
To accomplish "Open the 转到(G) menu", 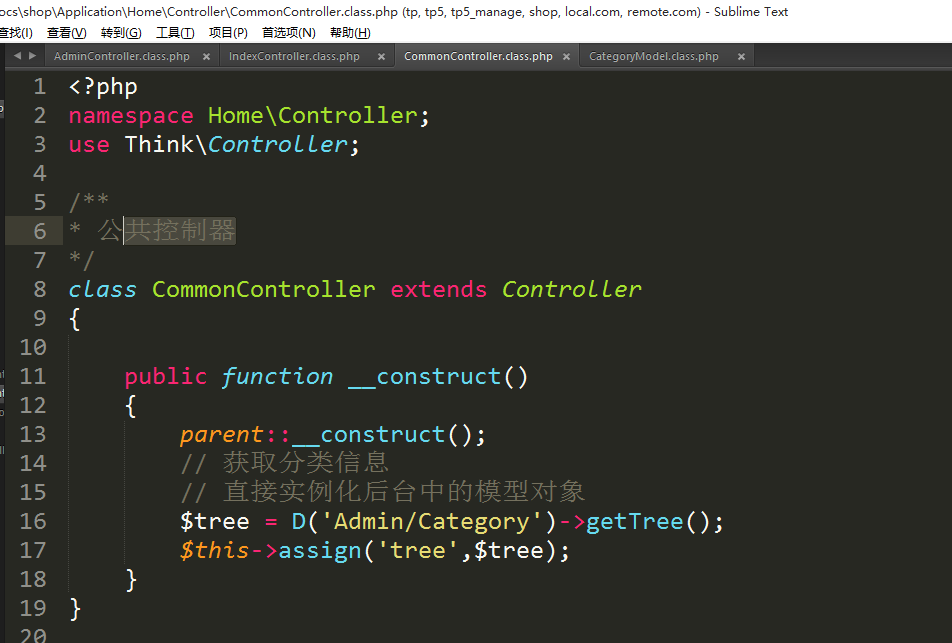I will (x=121, y=33).
